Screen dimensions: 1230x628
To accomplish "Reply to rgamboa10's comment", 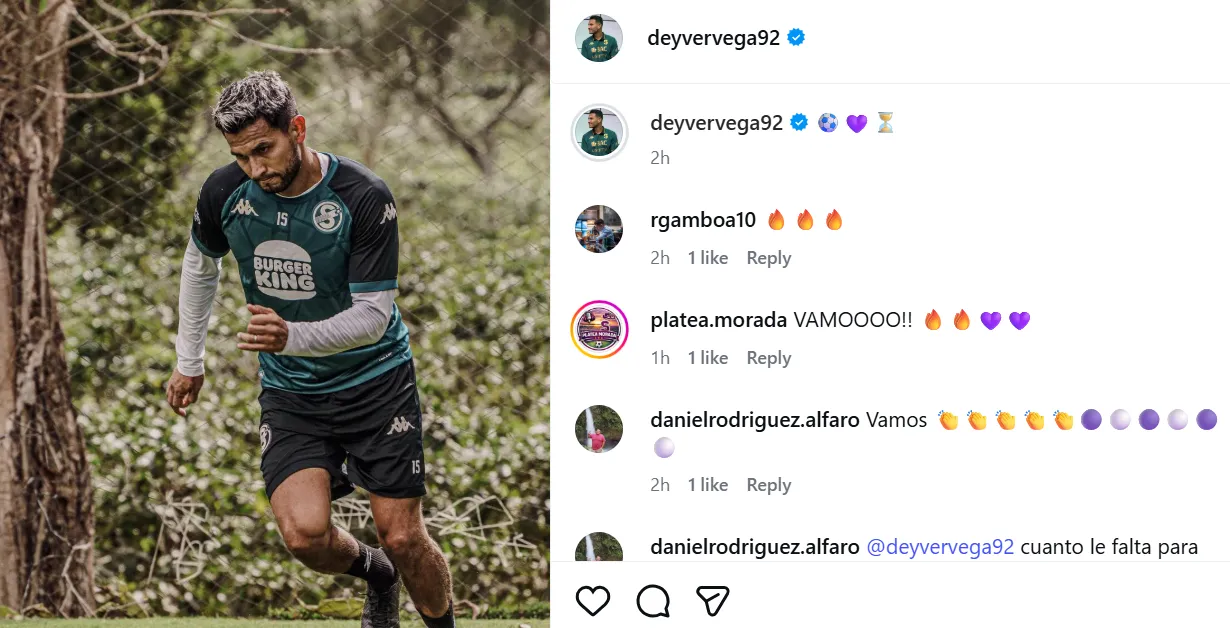I will (x=768, y=257).
